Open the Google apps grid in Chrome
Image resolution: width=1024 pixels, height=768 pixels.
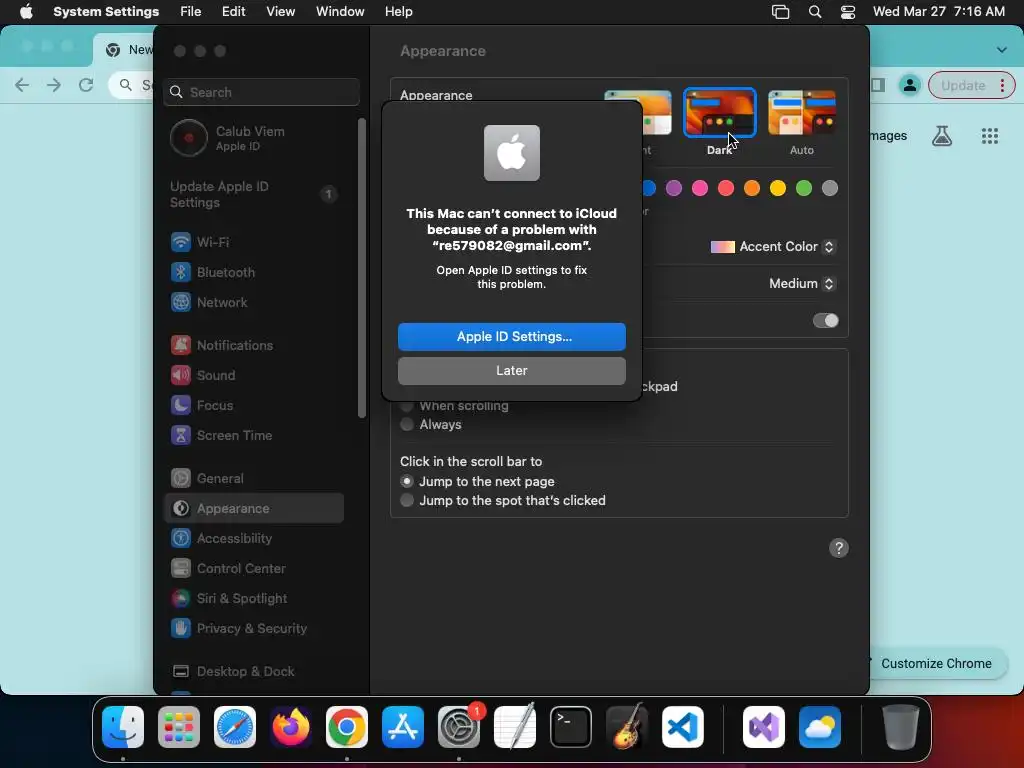pos(989,136)
